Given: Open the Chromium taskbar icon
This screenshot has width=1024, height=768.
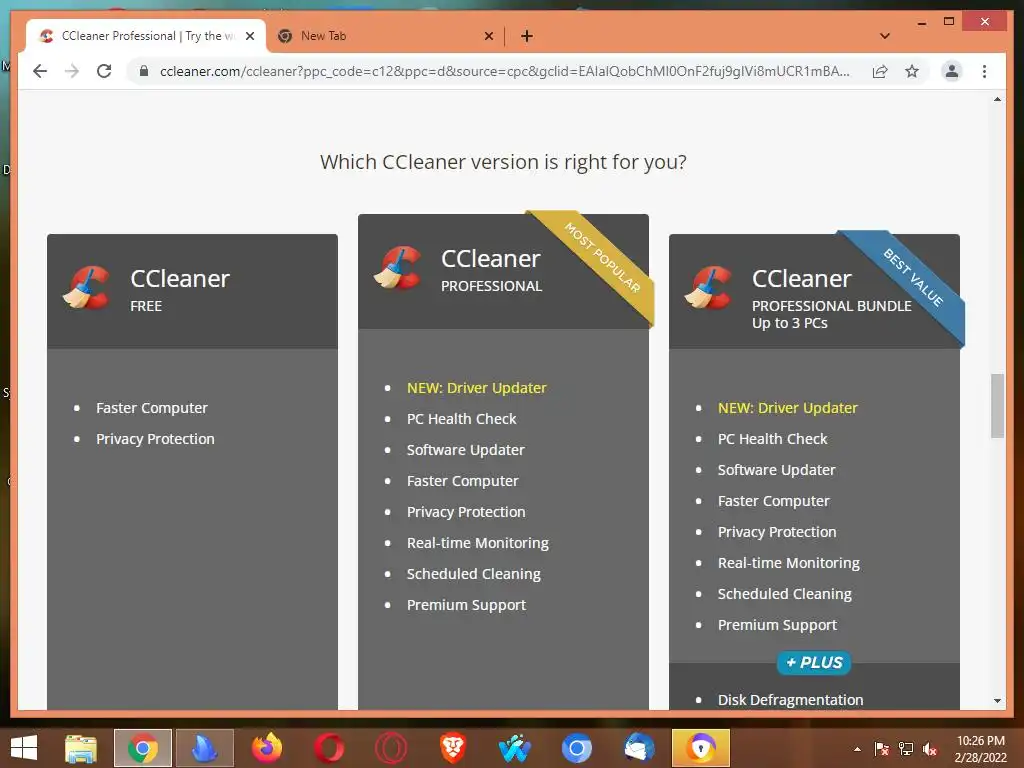Looking at the screenshot, I should [577, 748].
